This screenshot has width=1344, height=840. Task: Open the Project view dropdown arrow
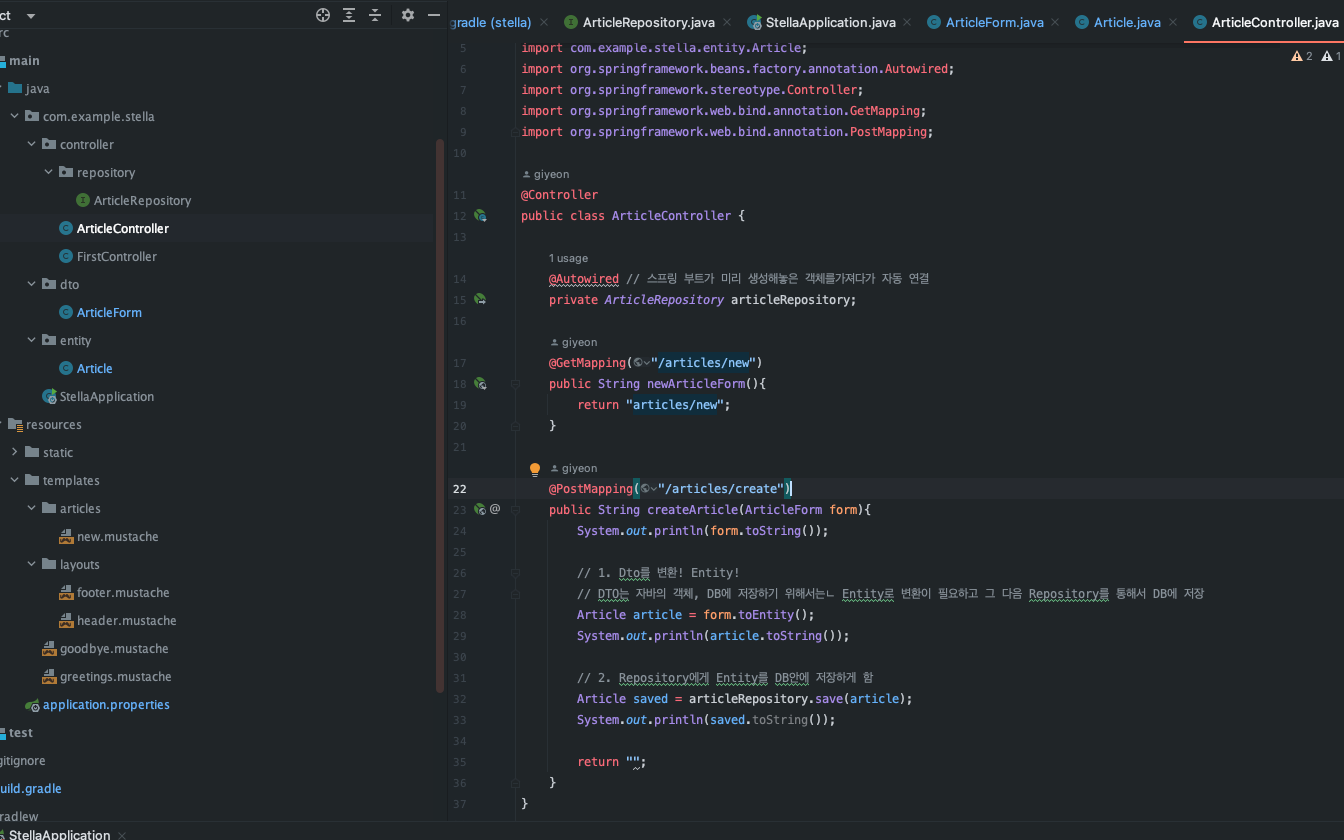click(x=30, y=15)
